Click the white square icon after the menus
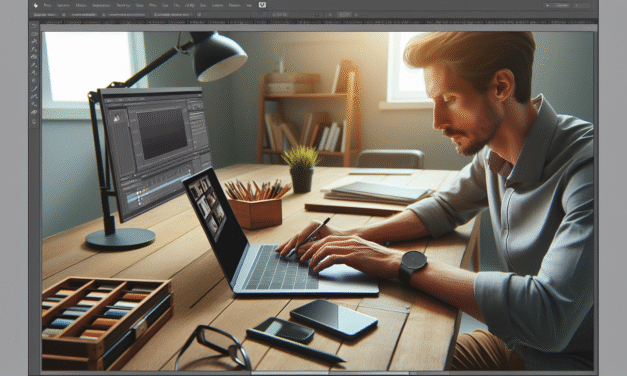The height and width of the screenshot is (376, 627). point(262,5)
